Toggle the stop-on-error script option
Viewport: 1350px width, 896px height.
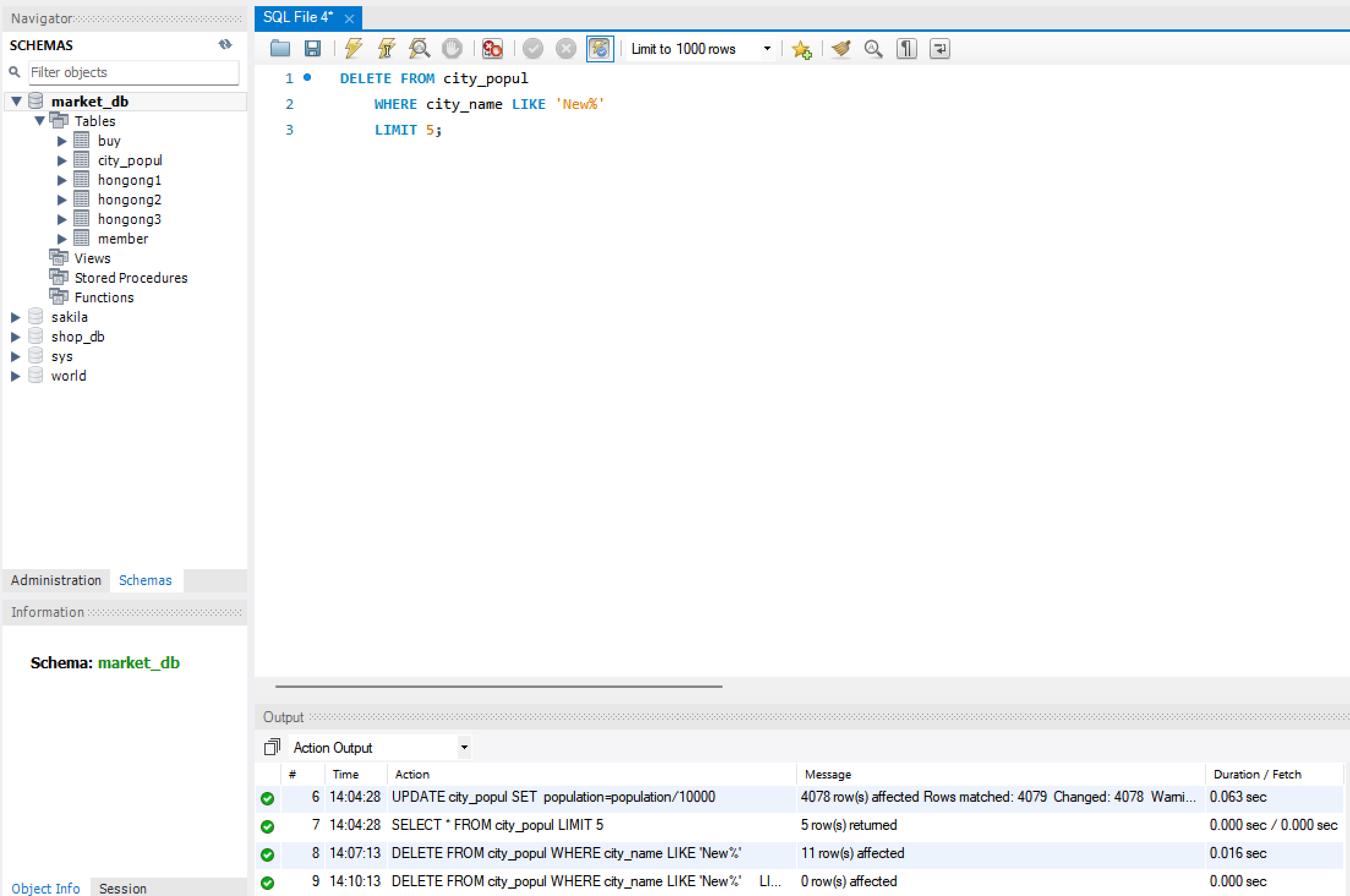(x=492, y=48)
